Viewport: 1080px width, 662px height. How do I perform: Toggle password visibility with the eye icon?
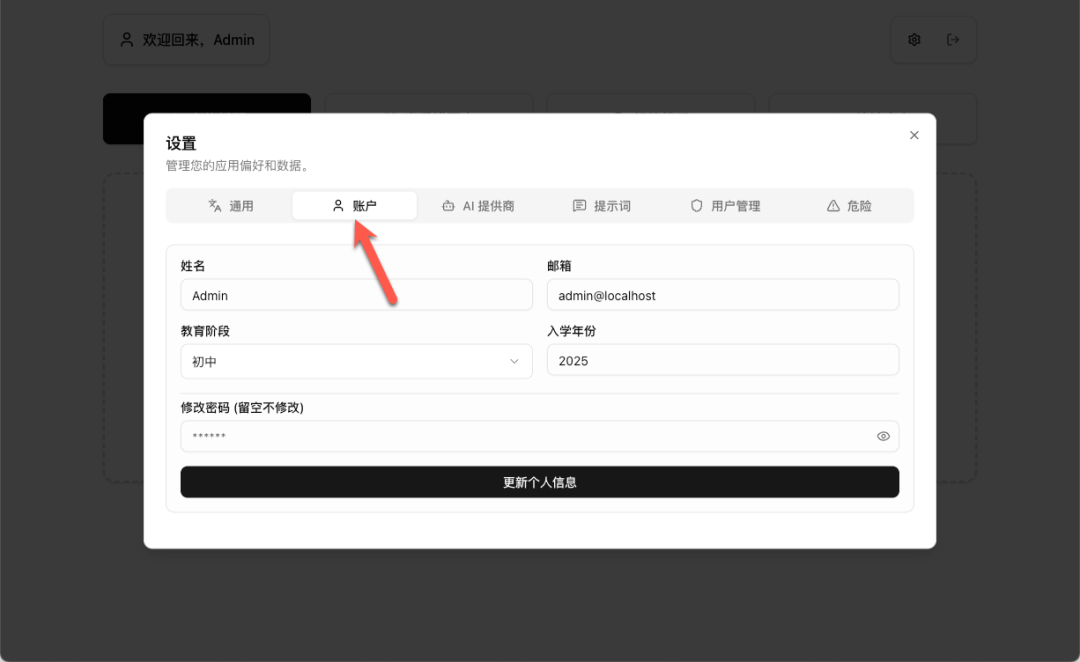883,436
